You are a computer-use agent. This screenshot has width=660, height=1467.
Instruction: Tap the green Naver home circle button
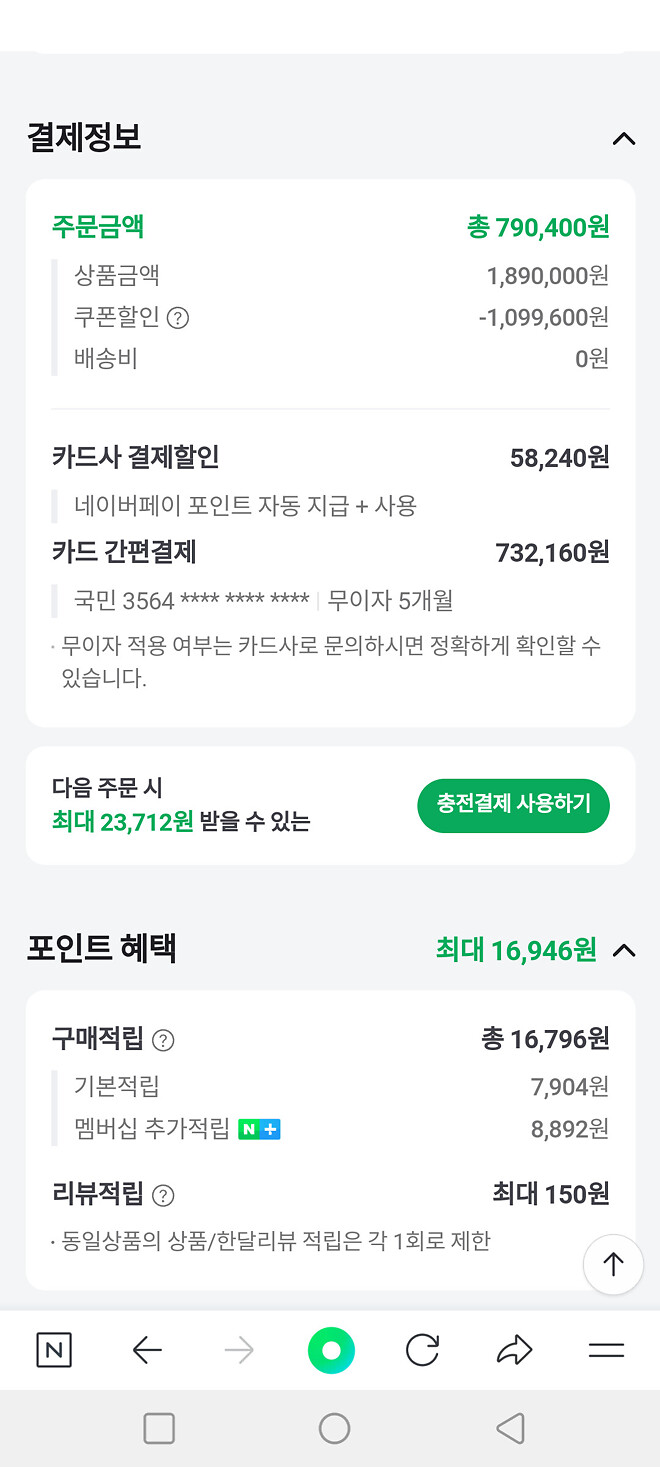point(332,1350)
